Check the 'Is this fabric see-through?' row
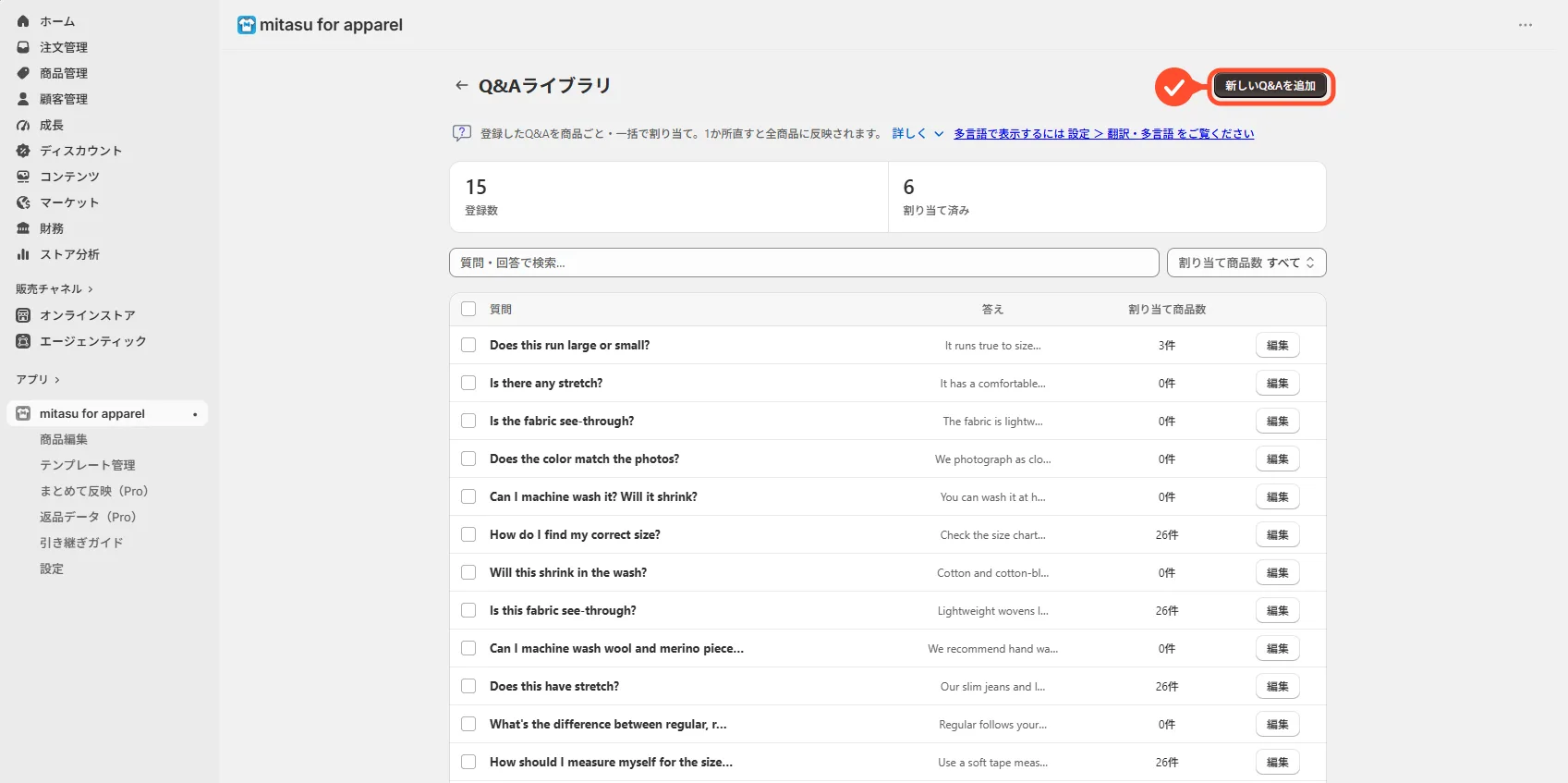The height and width of the screenshot is (783, 1568). (468, 610)
